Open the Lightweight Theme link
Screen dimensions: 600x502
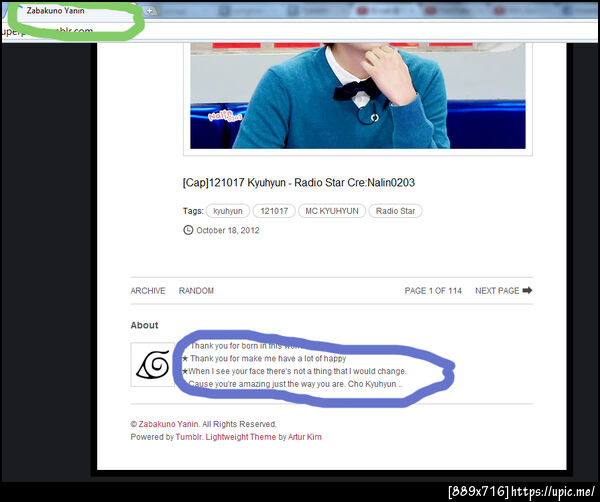coord(241,437)
